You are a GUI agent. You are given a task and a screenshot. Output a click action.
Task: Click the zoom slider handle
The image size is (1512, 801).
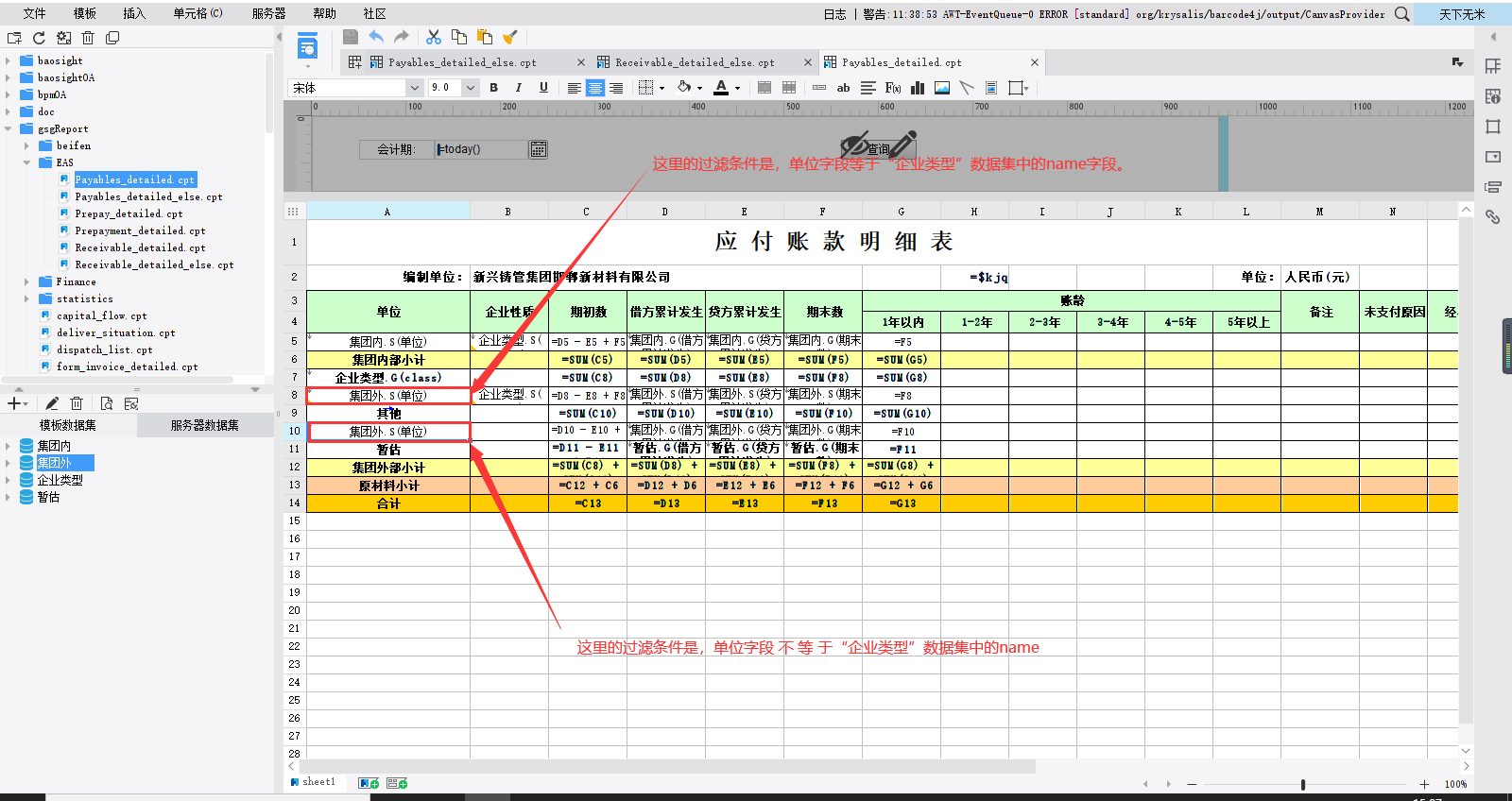tap(1303, 785)
